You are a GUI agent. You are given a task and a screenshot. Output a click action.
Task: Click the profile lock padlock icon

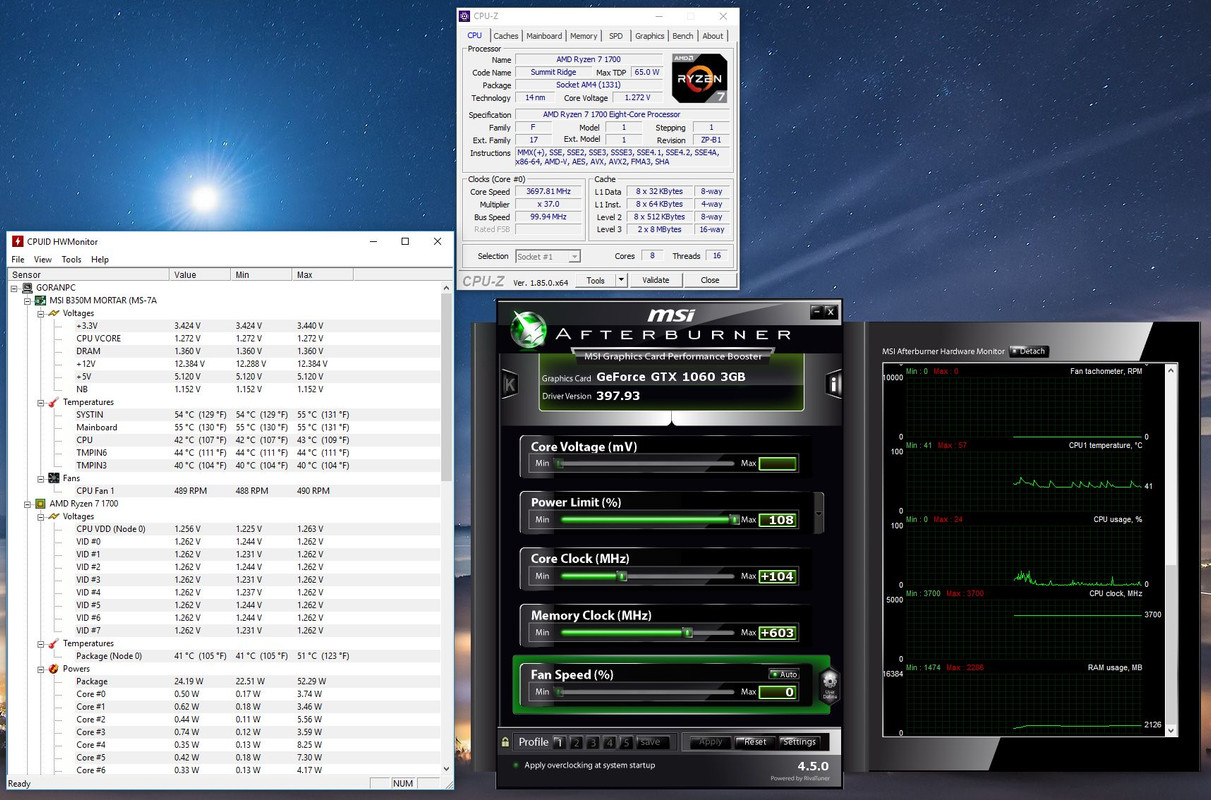point(506,742)
